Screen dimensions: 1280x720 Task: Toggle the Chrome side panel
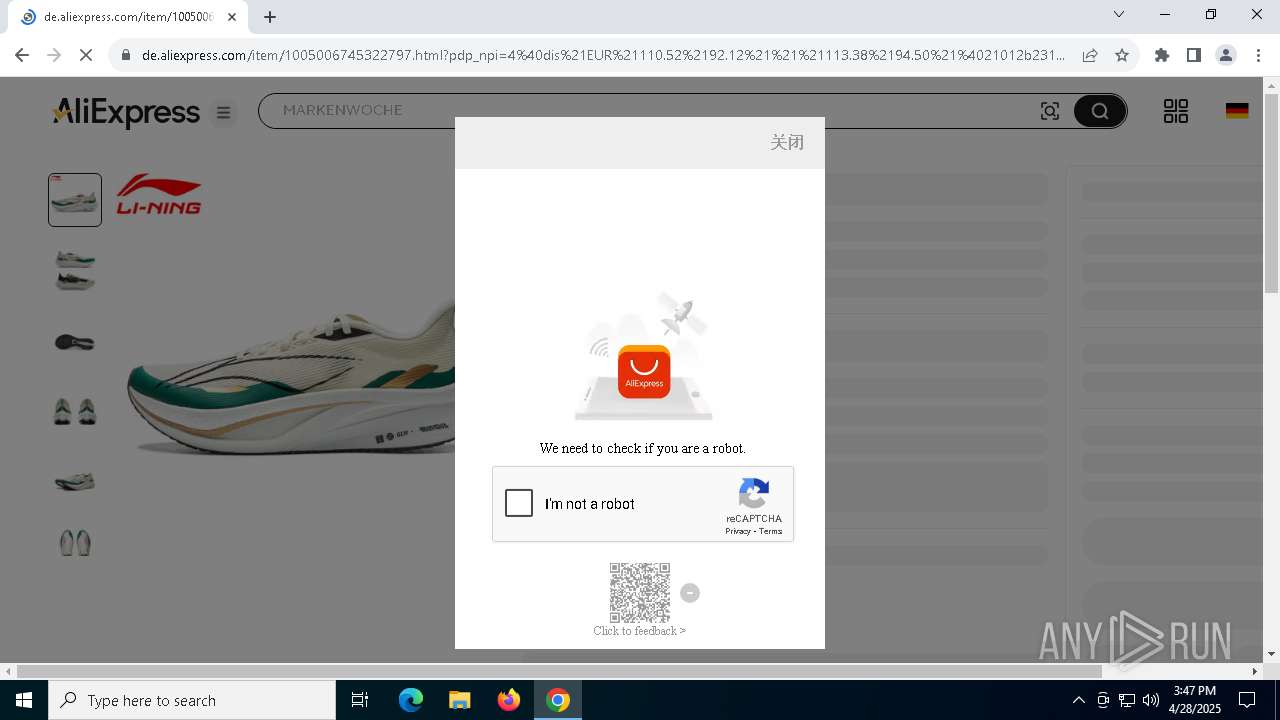[1194, 55]
